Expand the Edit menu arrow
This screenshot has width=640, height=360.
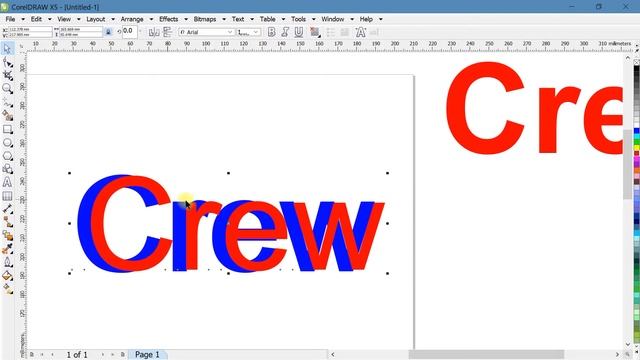tap(49, 19)
